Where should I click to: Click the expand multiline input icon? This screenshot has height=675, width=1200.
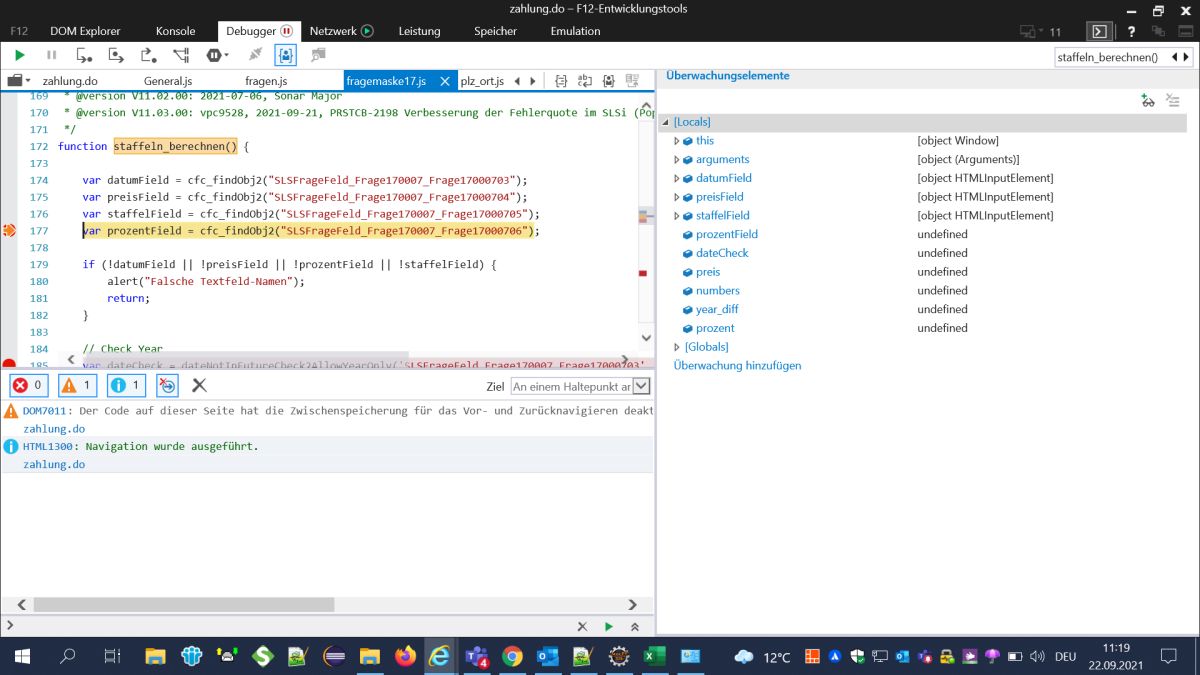(635, 627)
